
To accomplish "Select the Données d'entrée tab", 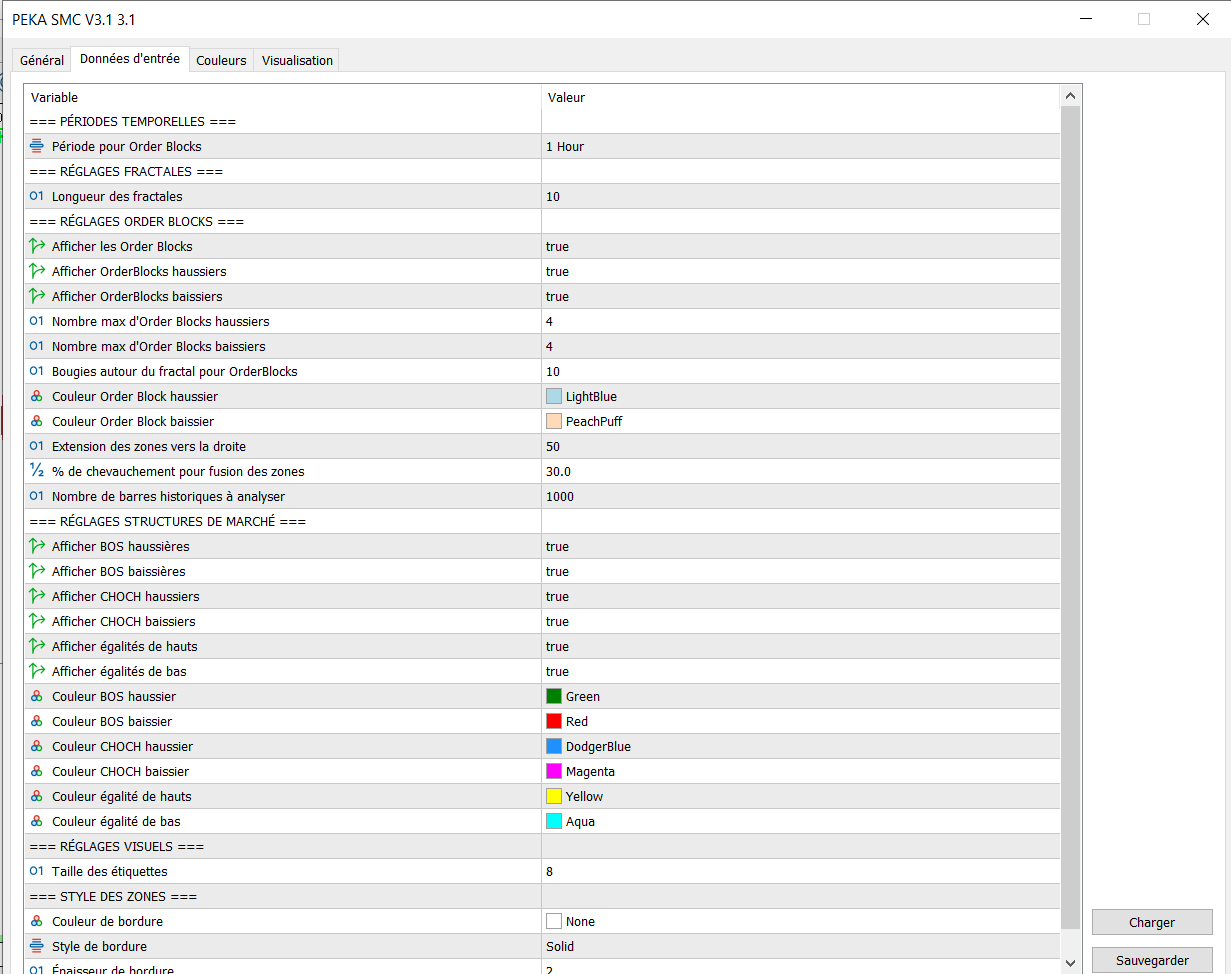I will (x=130, y=59).
